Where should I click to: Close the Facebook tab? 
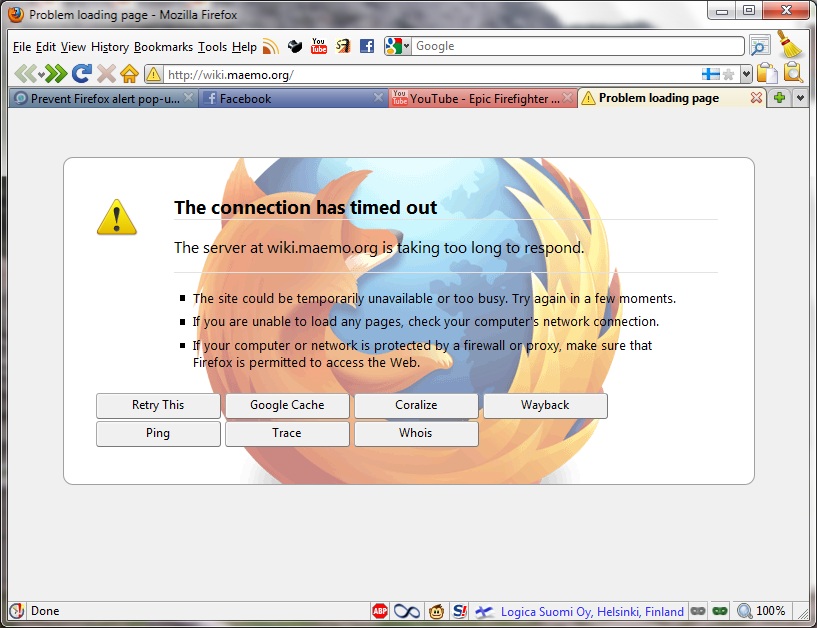[378, 97]
